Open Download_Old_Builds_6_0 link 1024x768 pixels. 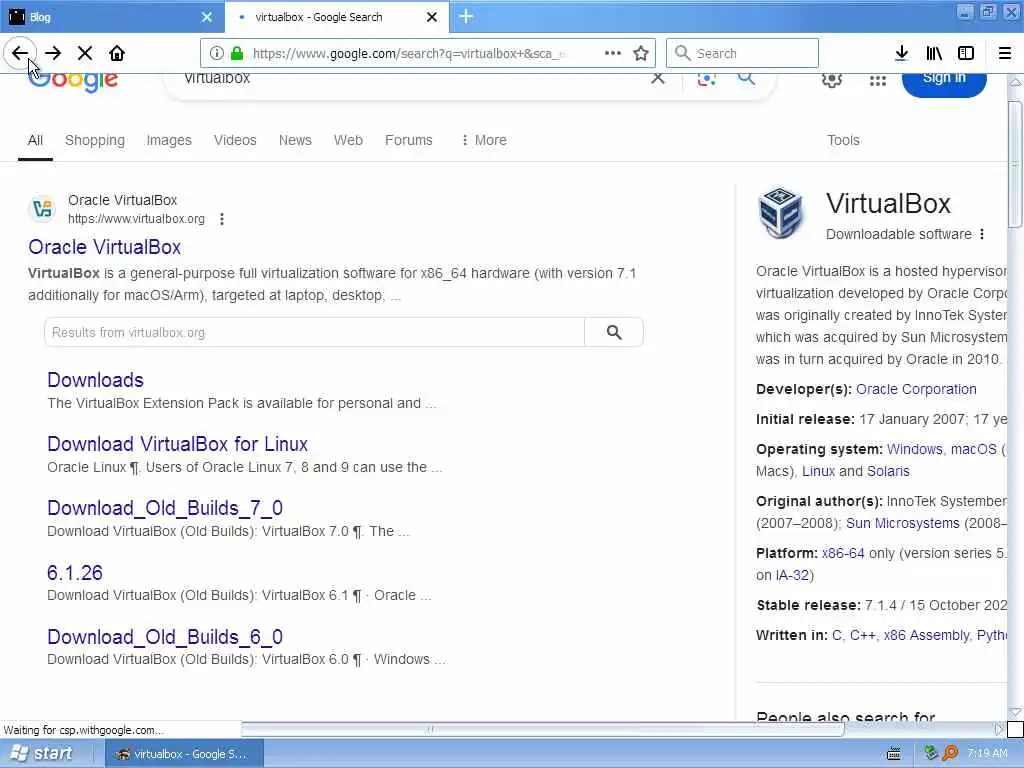pyautogui.click(x=165, y=637)
